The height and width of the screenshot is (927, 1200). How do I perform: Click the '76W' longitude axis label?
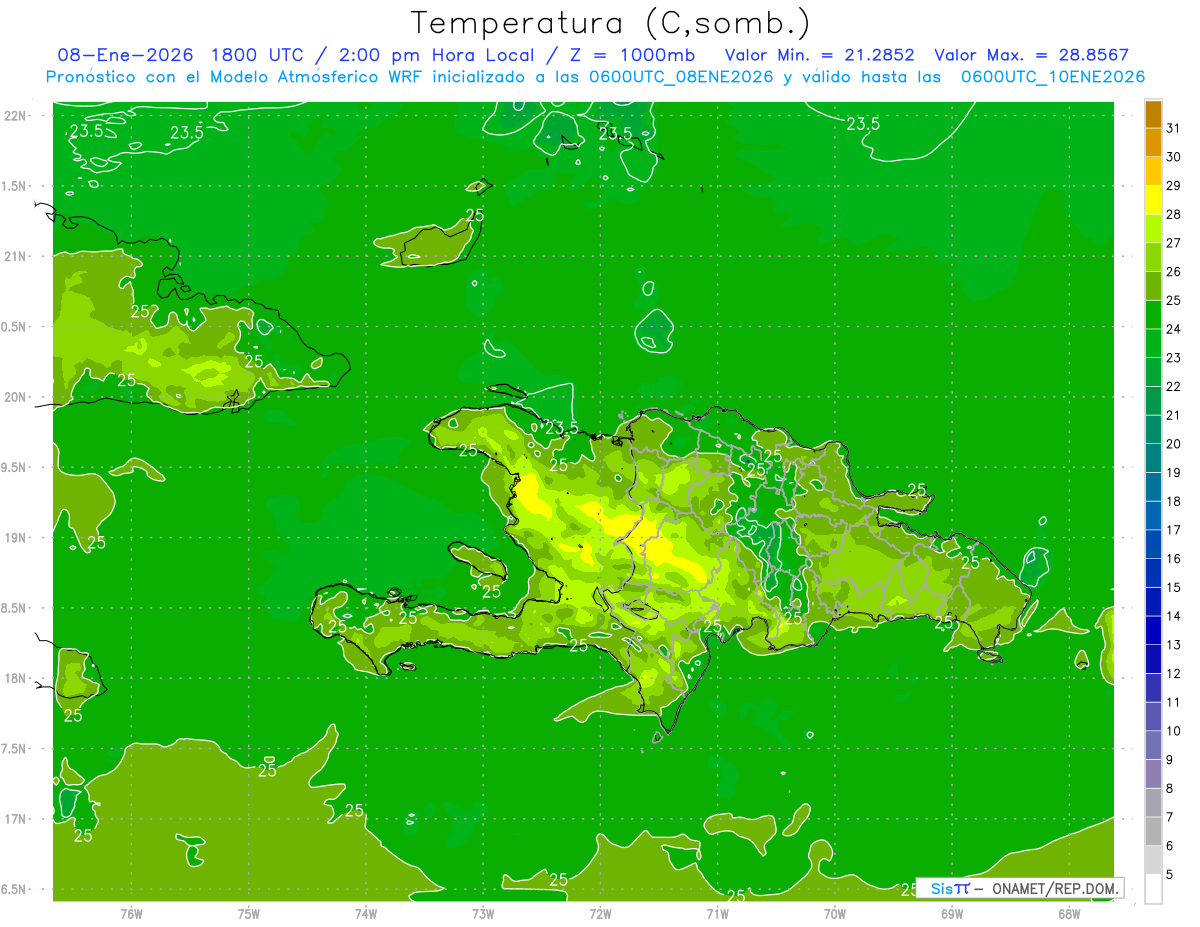point(131,913)
